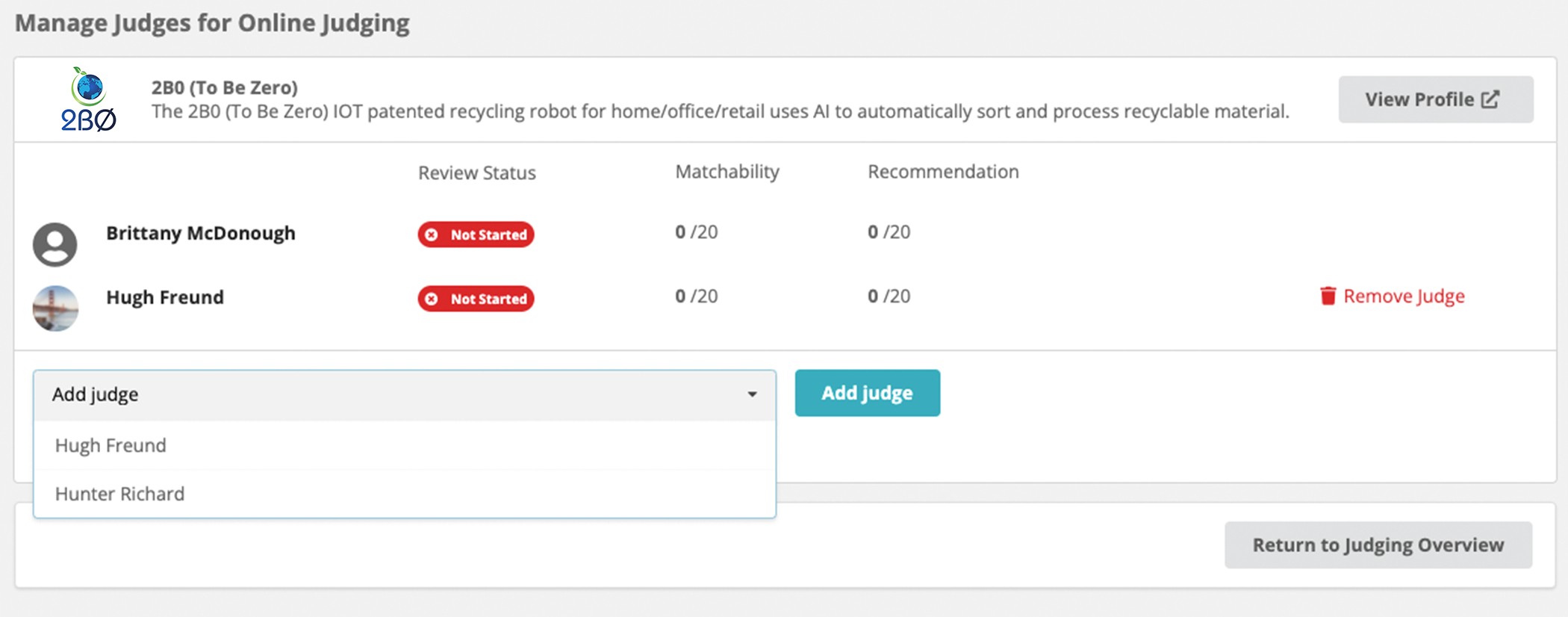The image size is (1568, 617).
Task: Return to Judging Overview
Action: pos(1378,545)
